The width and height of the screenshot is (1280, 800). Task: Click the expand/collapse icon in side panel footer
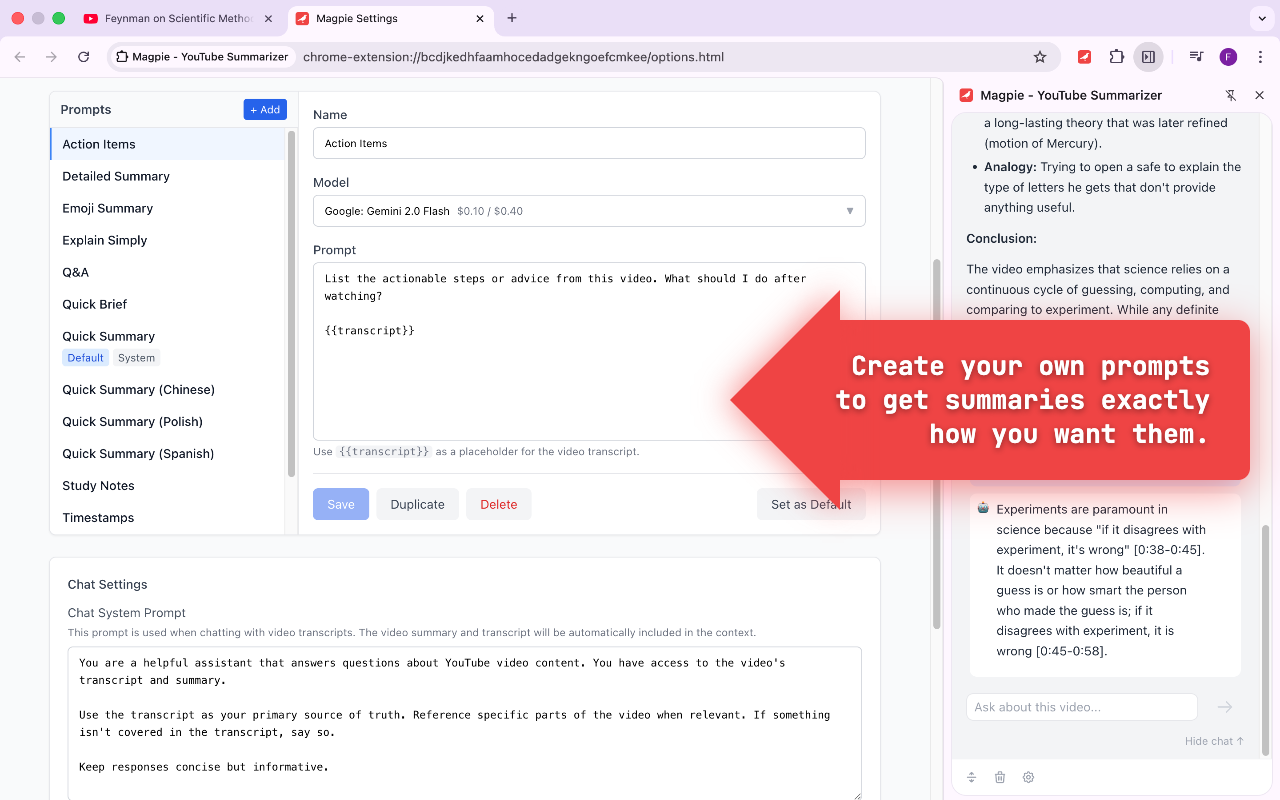pos(971,777)
